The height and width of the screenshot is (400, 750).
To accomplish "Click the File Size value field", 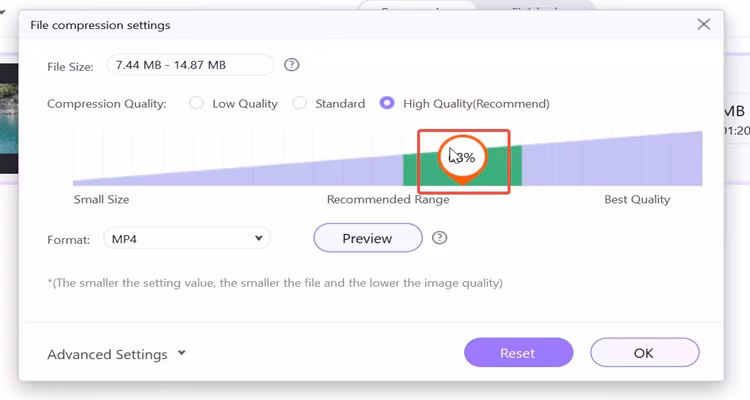I will click(190, 65).
